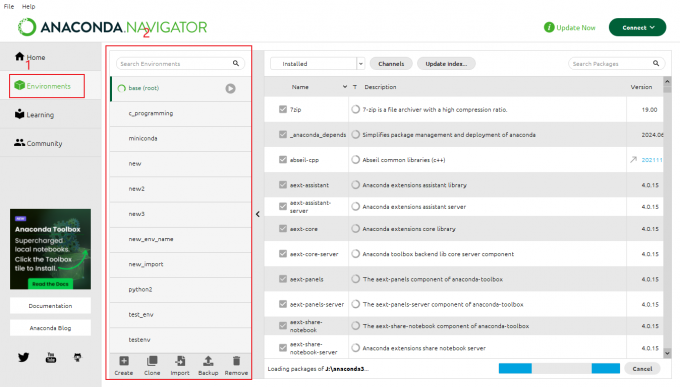
Task: Click the column type T header icon
Action: click(355, 87)
